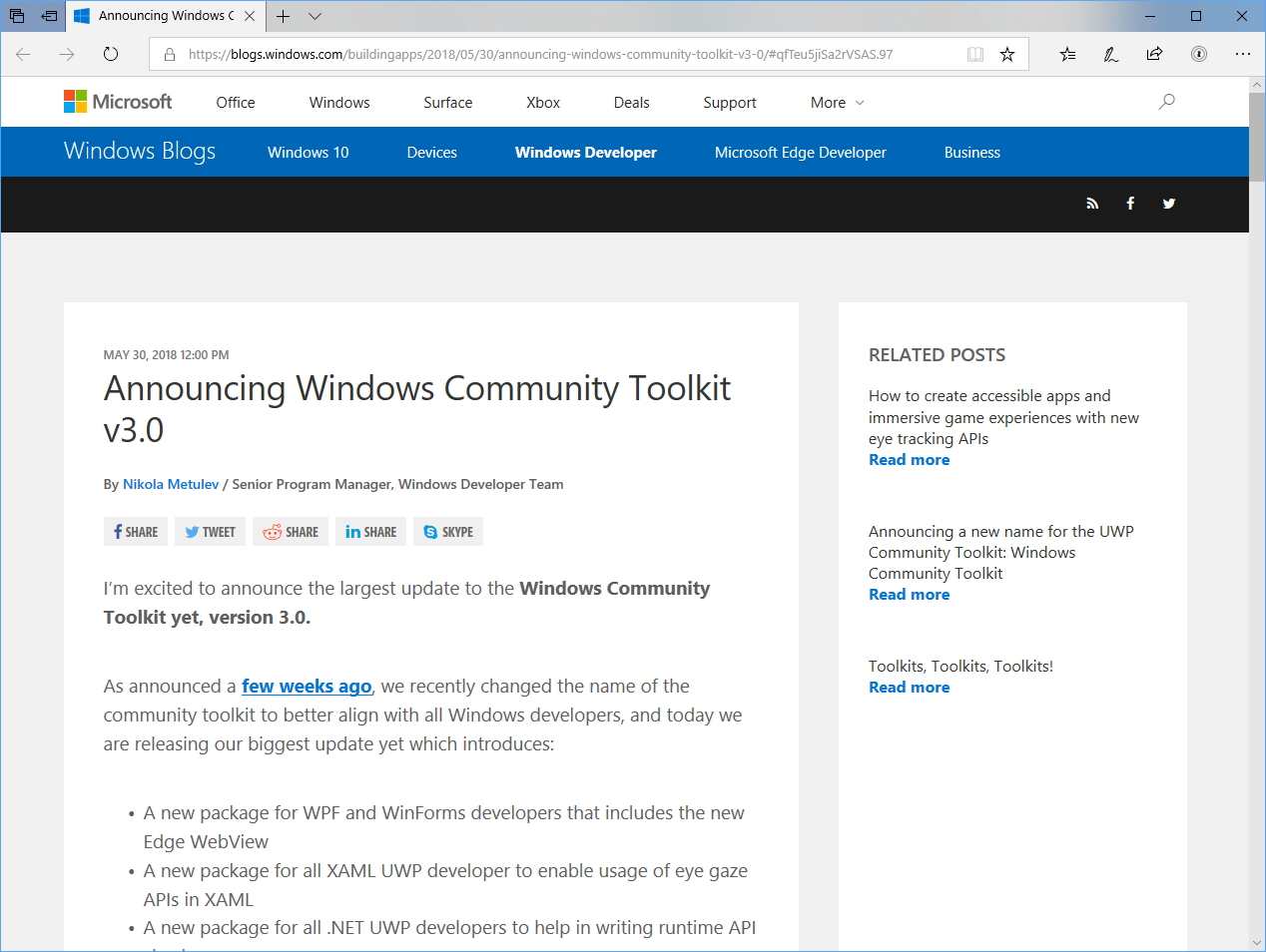
Task: Open Surface in Microsoft nav
Action: point(448,103)
